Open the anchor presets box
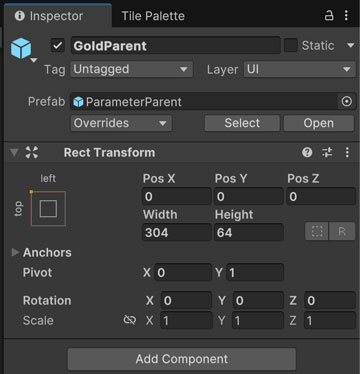 [48, 209]
